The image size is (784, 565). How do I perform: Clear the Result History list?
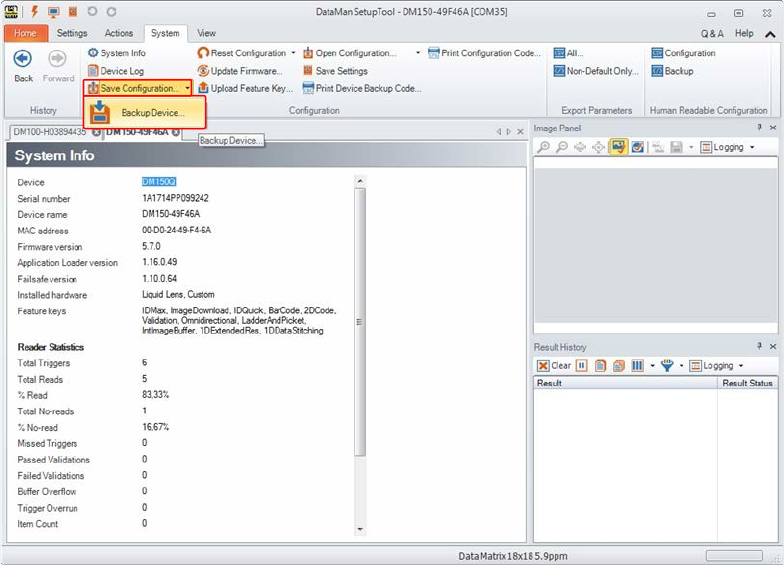click(554, 366)
